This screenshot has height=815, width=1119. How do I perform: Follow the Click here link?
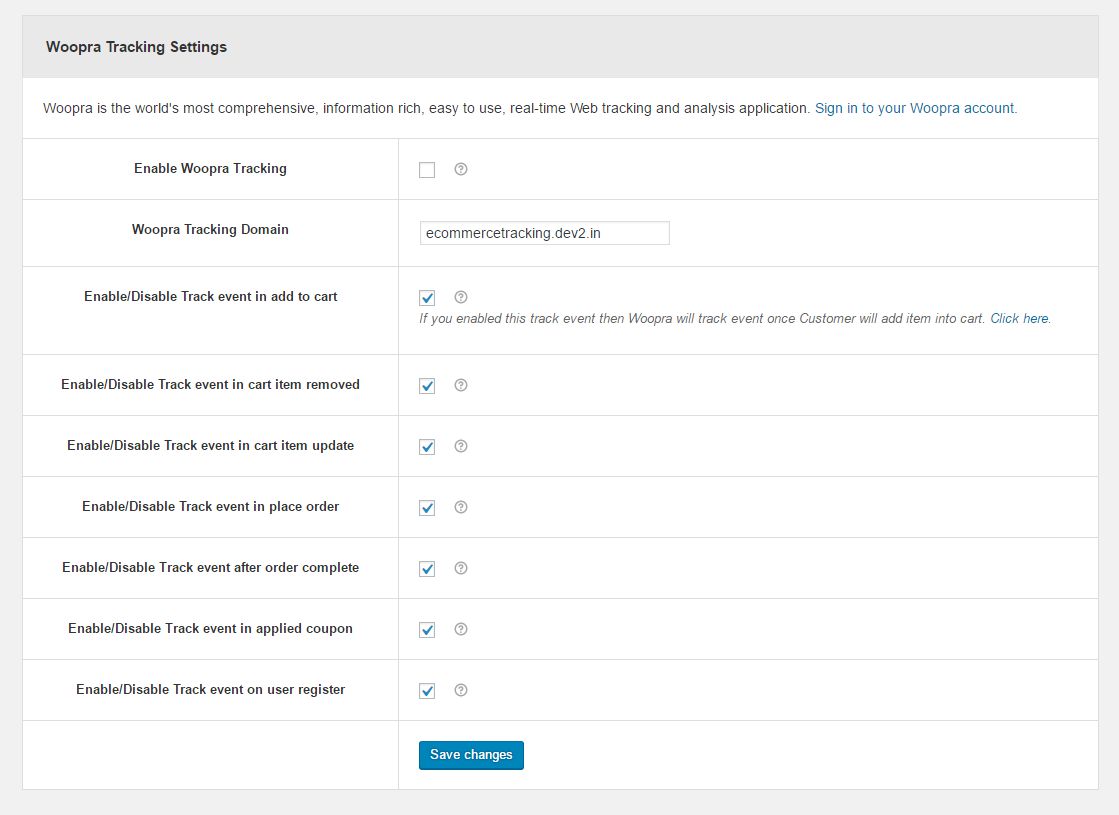point(1019,319)
